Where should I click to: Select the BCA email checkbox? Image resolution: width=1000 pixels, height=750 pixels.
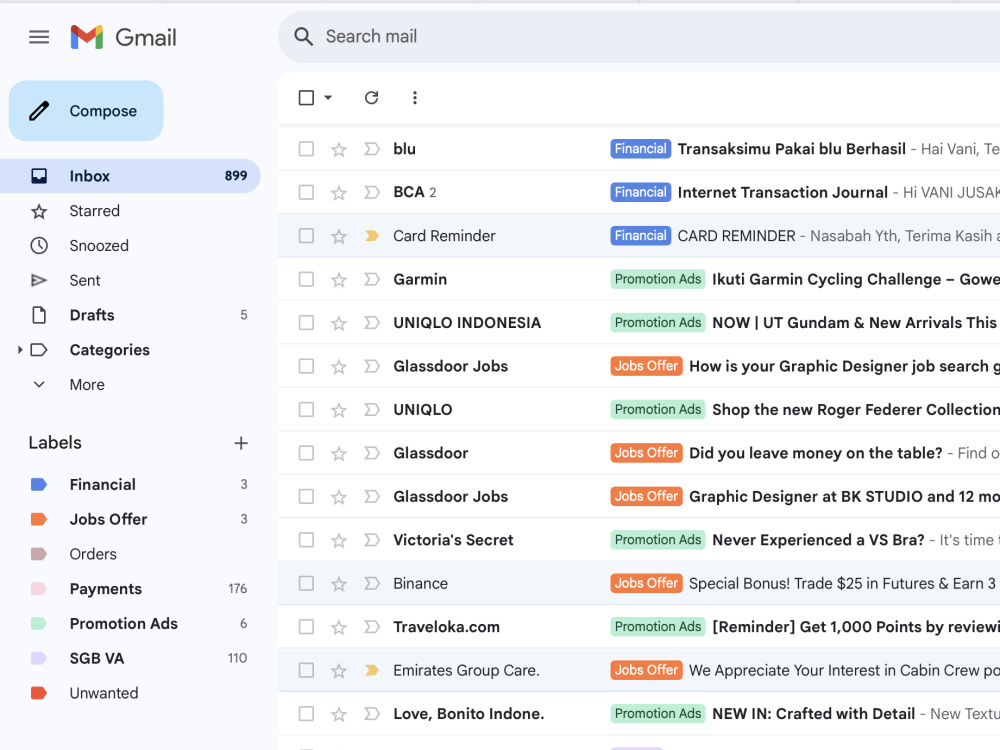306,192
